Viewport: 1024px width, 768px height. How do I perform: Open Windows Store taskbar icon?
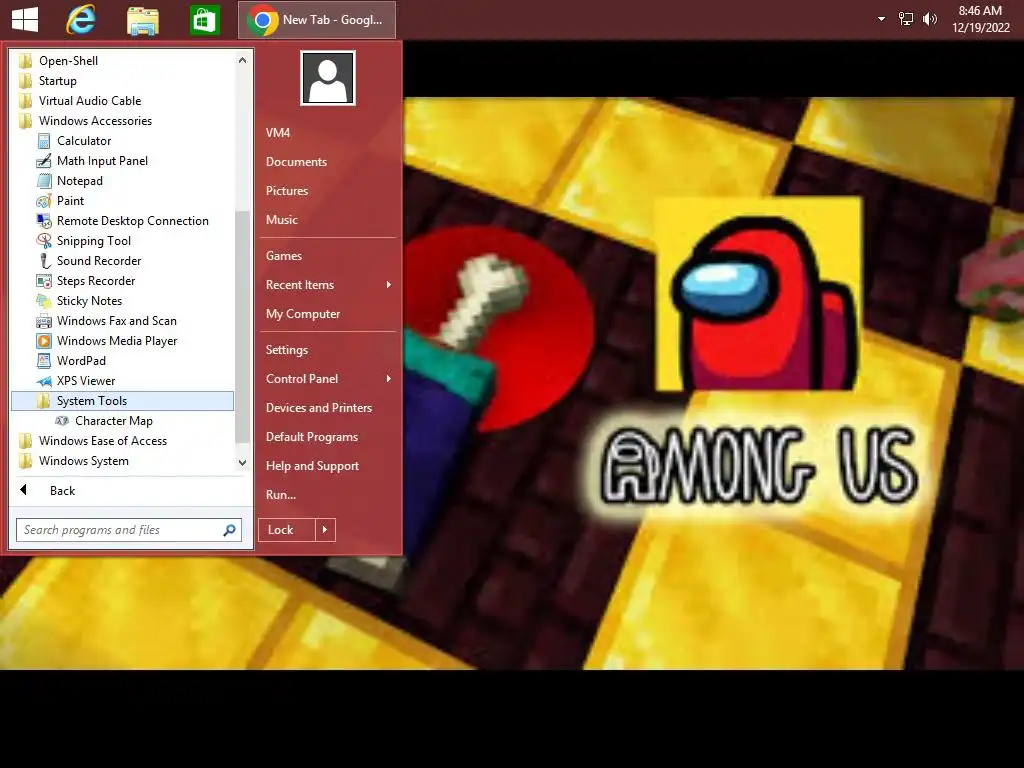click(204, 20)
